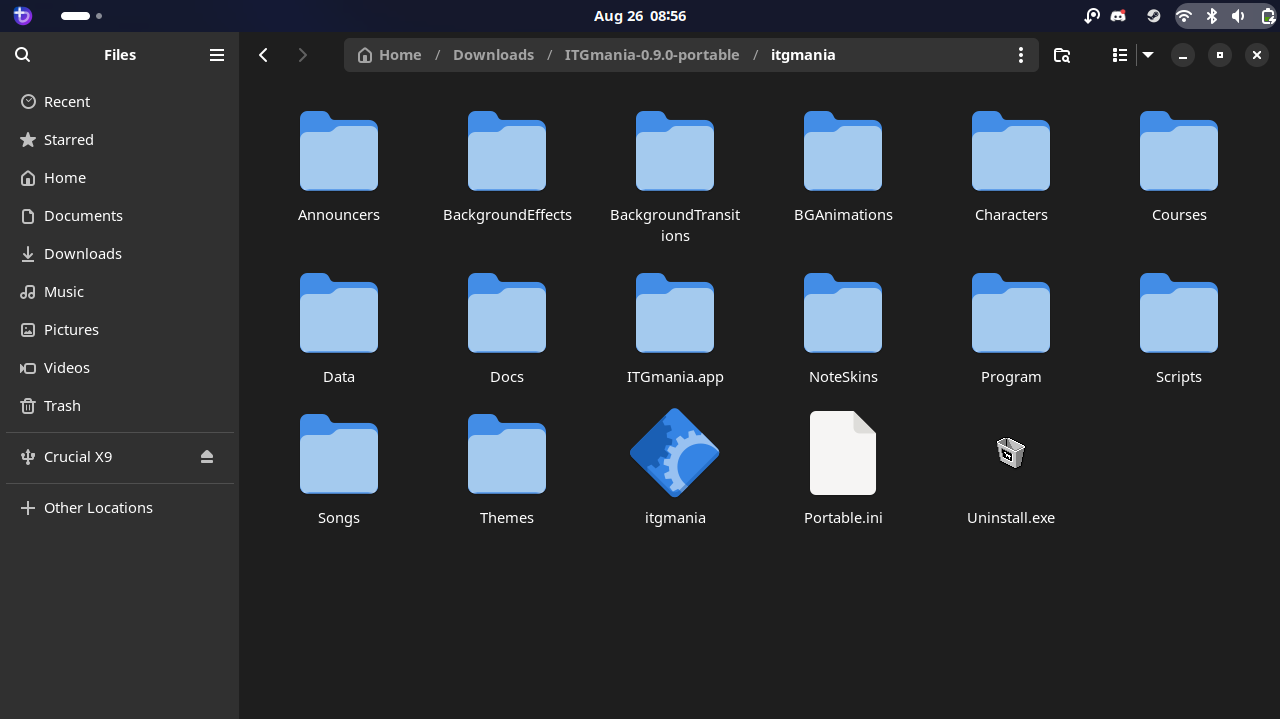Screen dimensions: 1280x719
Task: Open Other Locations in the sidebar
Action: pos(97,507)
